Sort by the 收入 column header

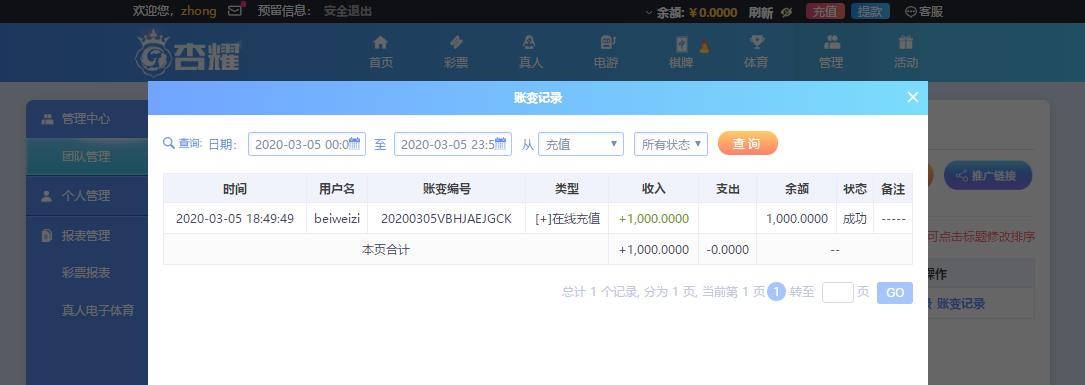point(653,188)
